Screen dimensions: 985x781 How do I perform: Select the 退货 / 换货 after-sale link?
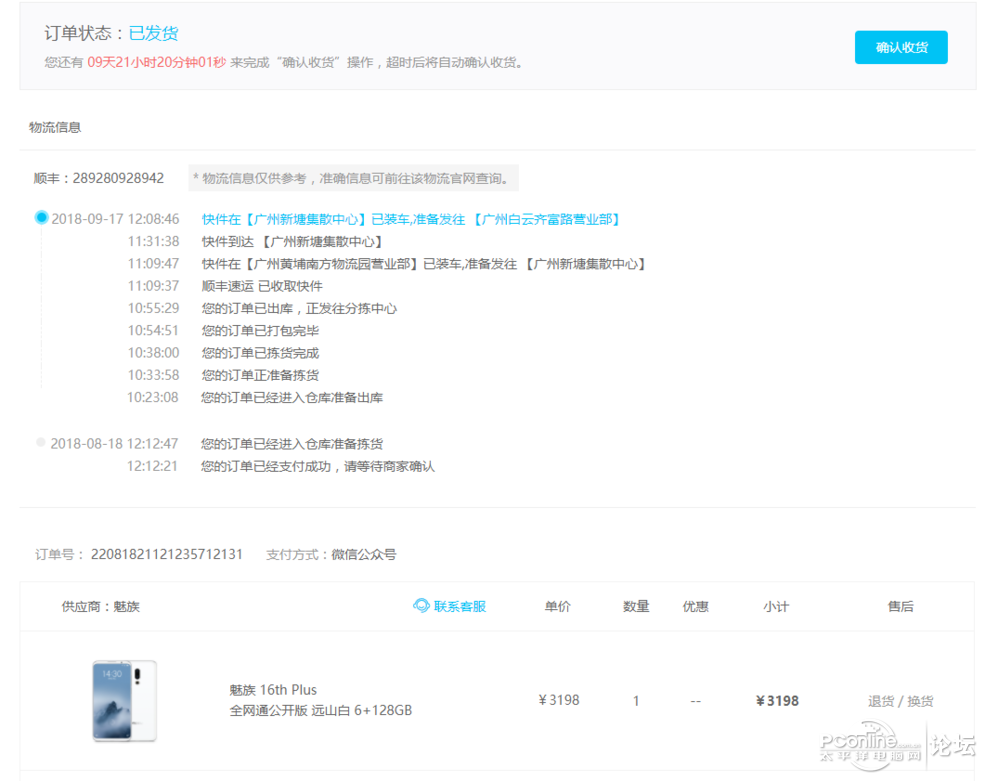pos(900,701)
